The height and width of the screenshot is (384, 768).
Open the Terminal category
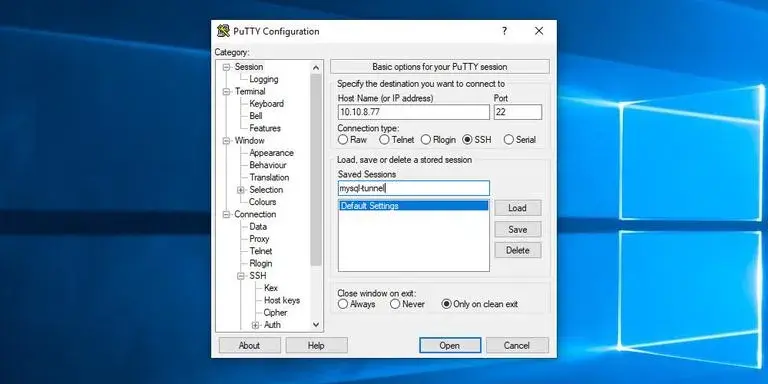tap(250, 91)
